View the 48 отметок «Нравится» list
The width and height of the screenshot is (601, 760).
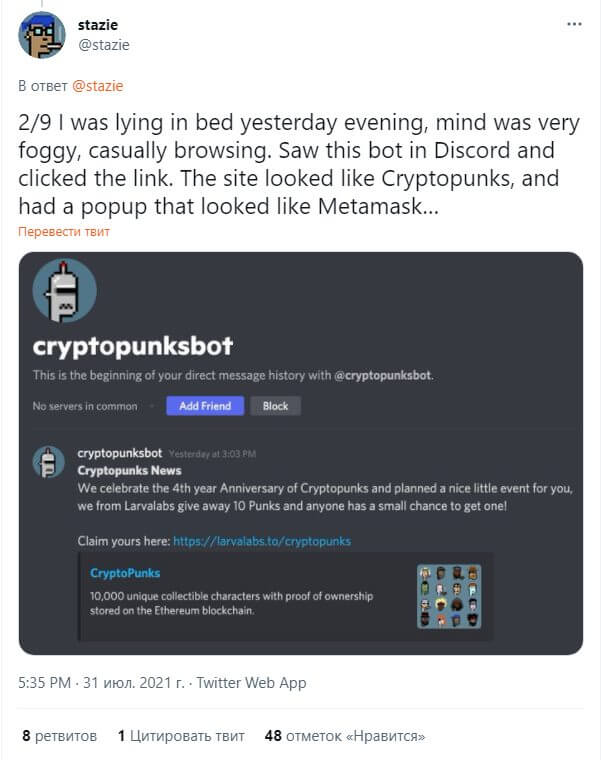click(x=345, y=736)
